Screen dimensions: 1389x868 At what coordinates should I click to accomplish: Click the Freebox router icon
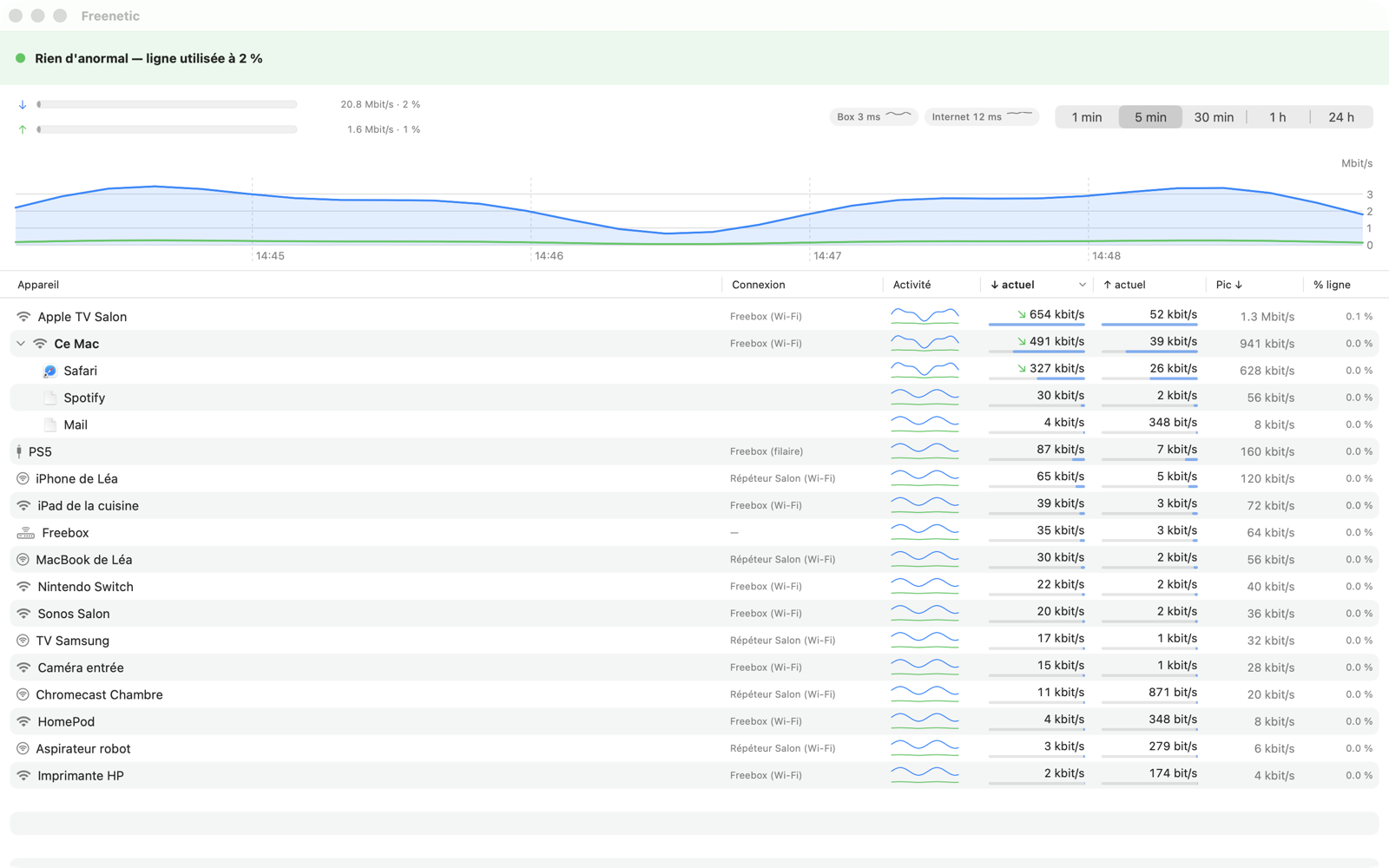[26, 533]
